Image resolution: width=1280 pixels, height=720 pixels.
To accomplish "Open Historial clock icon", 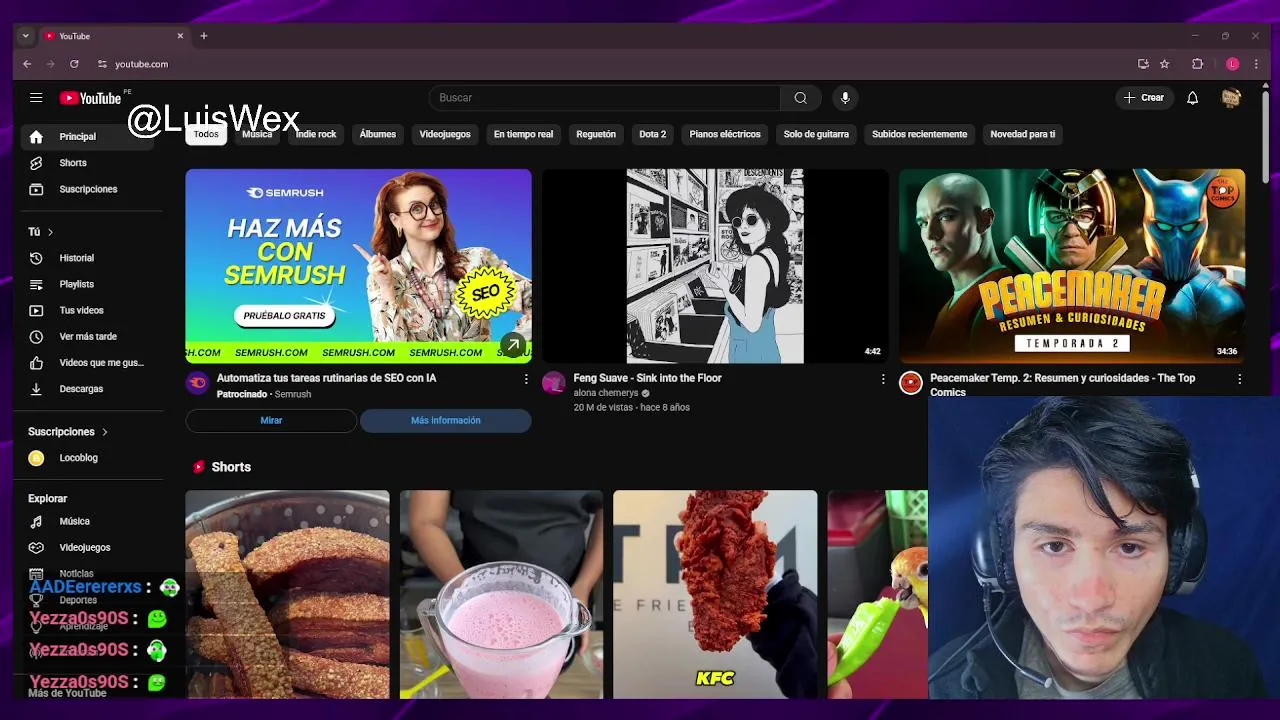I will click(36, 258).
